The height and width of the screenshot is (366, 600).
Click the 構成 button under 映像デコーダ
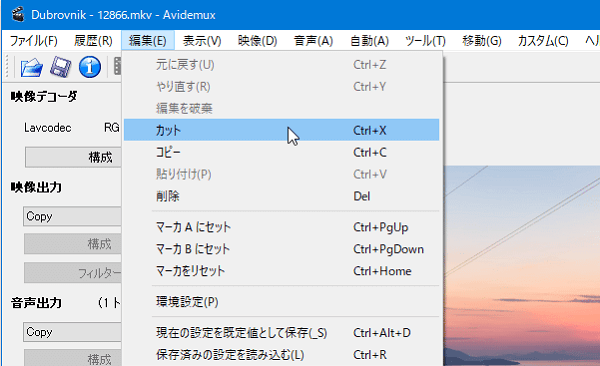[x=73, y=157]
